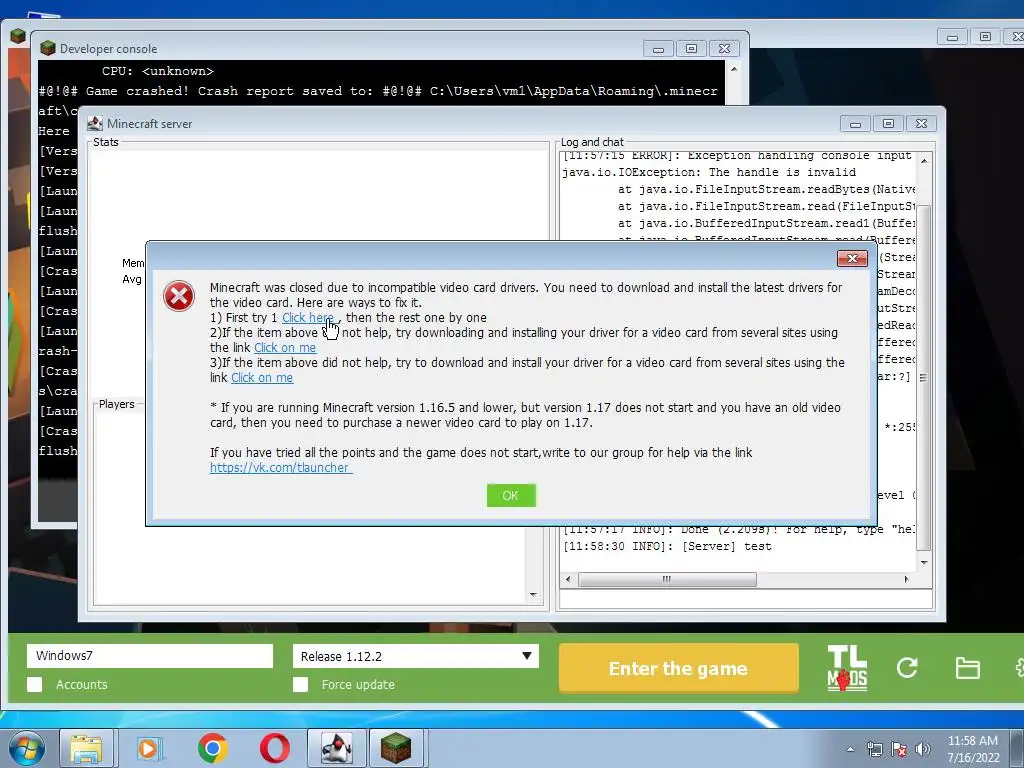
Task: Click the Windows7 username input field
Action: click(150, 656)
